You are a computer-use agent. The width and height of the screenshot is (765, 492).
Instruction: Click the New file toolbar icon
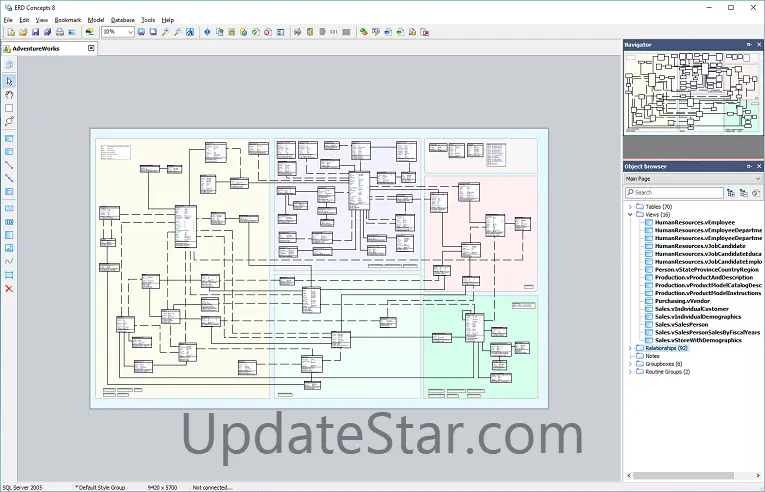click(x=11, y=32)
